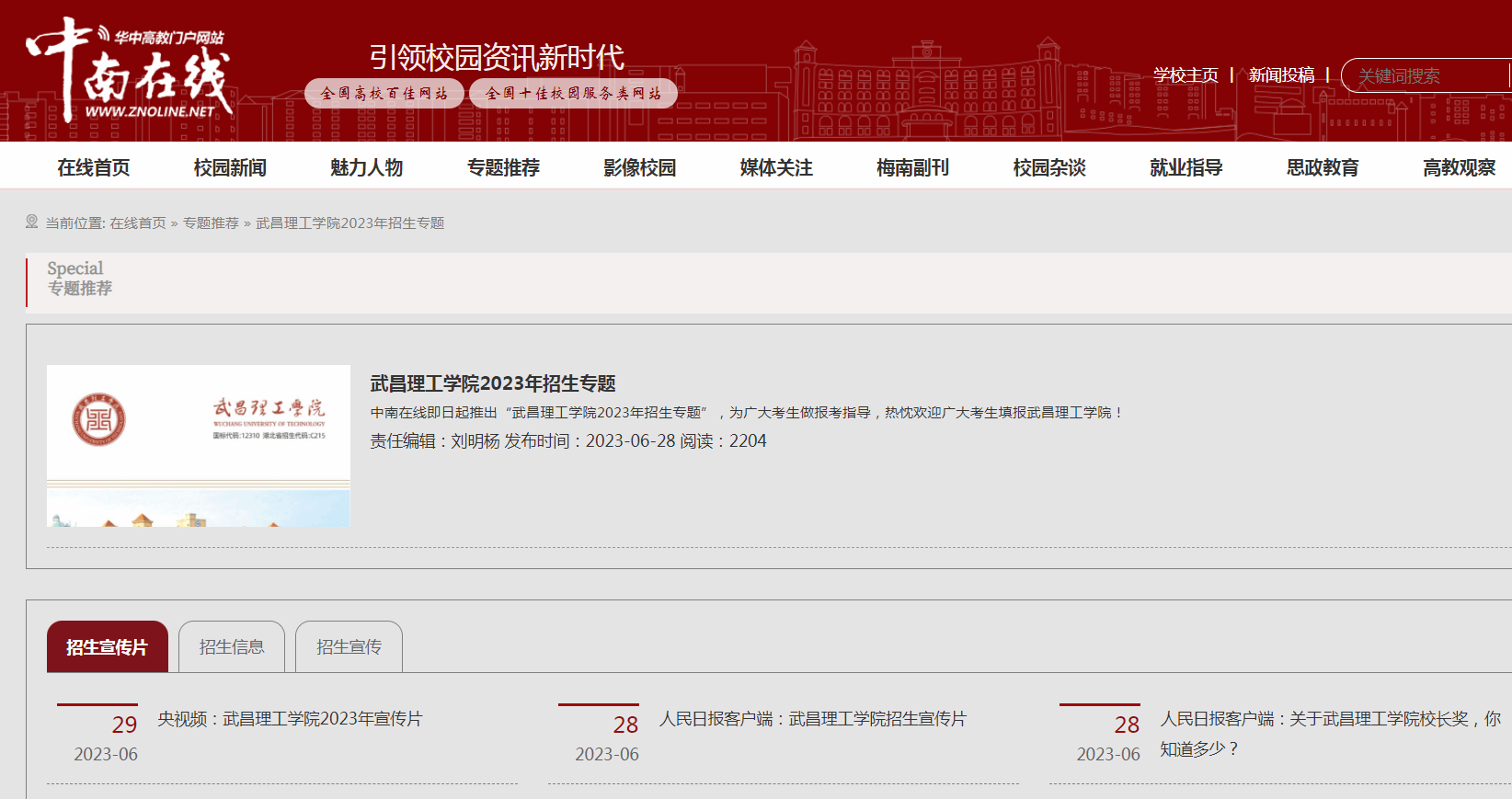Switch to the 招生信息 tab
Screen dimensions: 1512x799
(232, 646)
